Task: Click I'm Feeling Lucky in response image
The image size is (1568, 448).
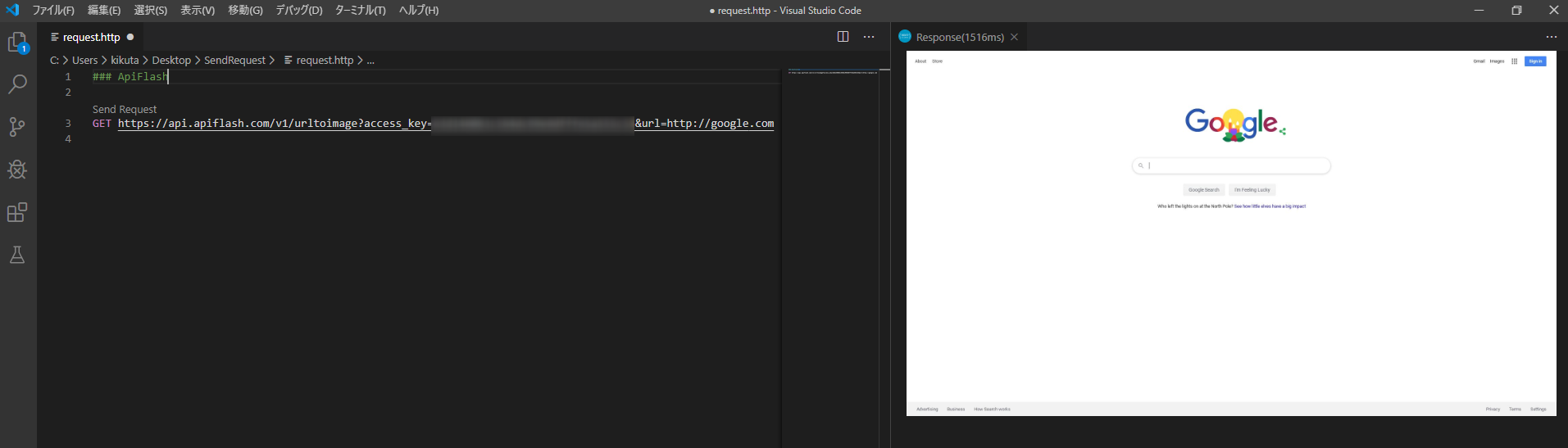Action: (x=1252, y=190)
